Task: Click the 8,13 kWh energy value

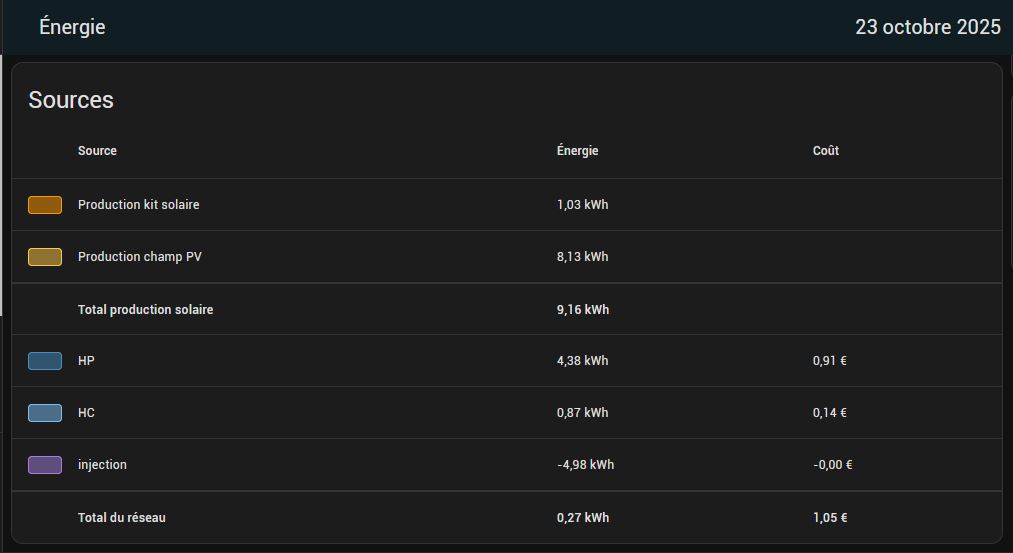Action: pos(582,257)
